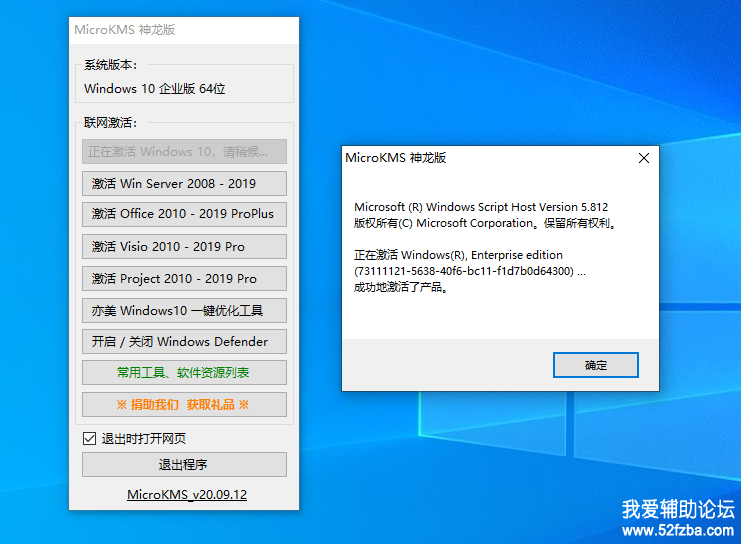This screenshot has width=741, height=544.
Task: Click the greyed 正在激活 Windows 10 button
Action: click(184, 152)
